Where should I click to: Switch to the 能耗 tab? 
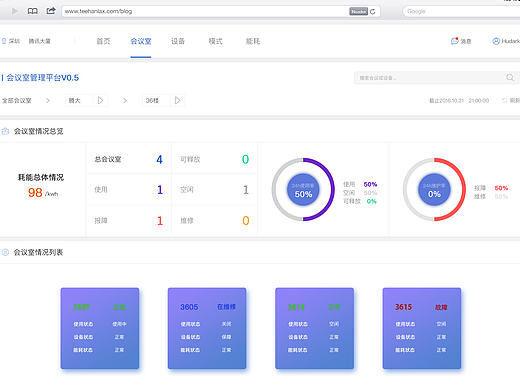click(253, 41)
